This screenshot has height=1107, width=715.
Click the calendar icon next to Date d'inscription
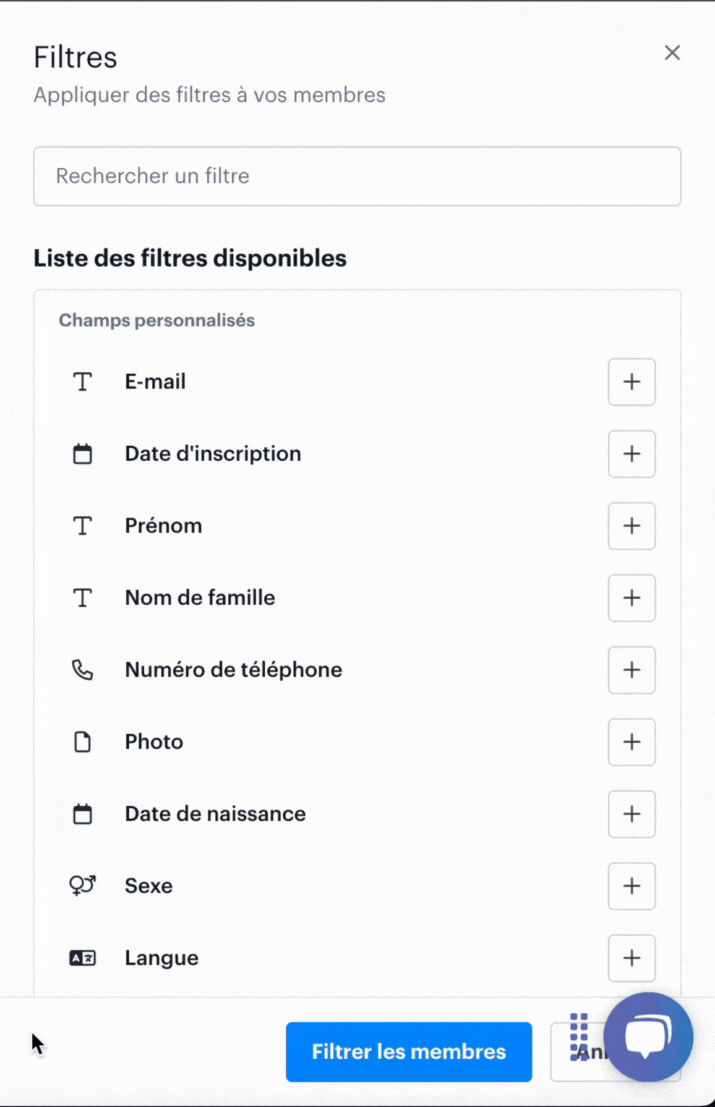81,453
